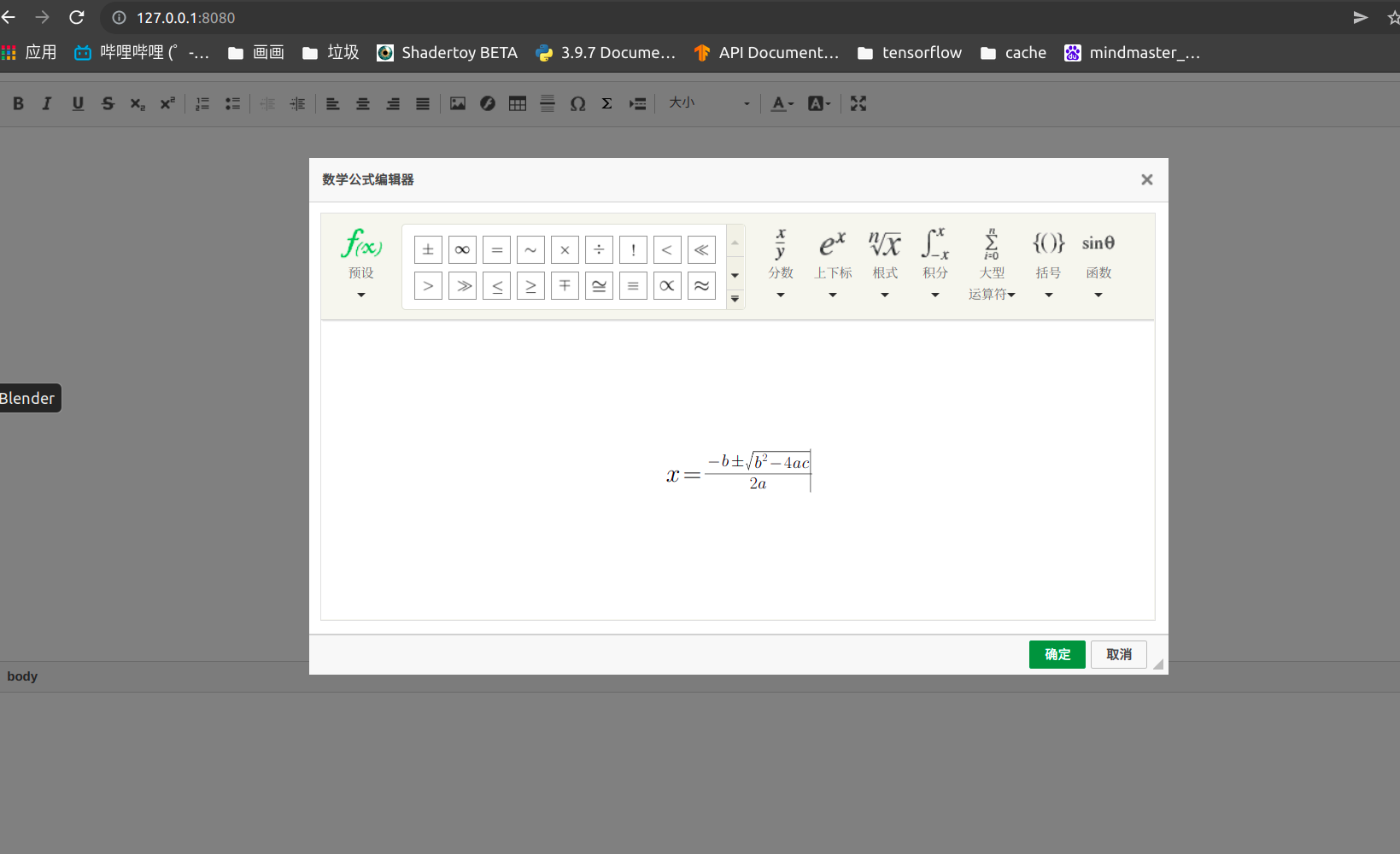The height and width of the screenshot is (854, 1400).
Task: Insert the division sign symbol
Action: (x=599, y=250)
